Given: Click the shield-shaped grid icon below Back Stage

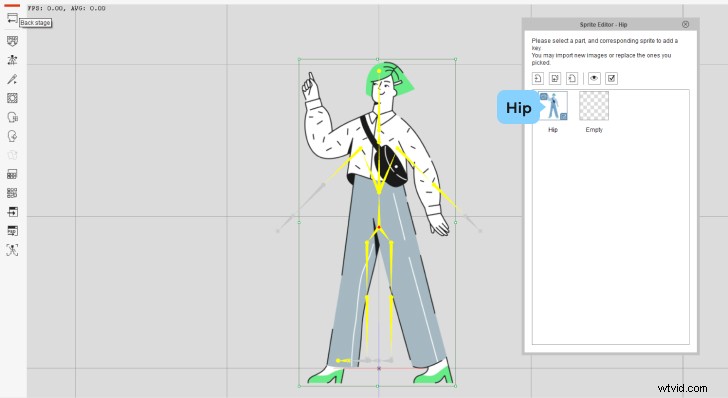Looking at the screenshot, I should point(12,41).
